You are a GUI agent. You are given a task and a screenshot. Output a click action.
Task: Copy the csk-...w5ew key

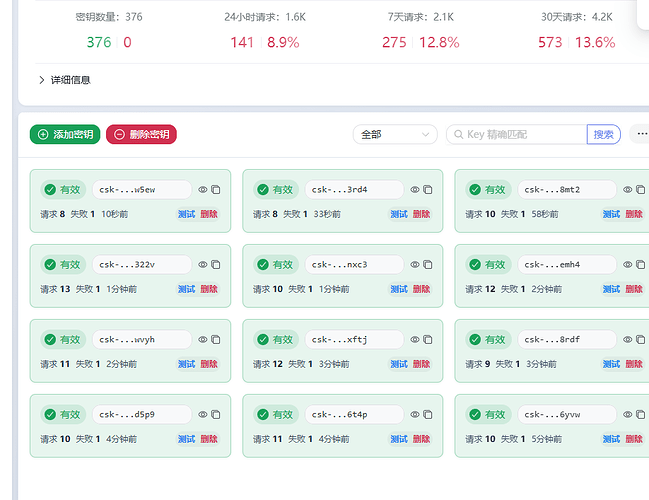[x=216, y=190]
